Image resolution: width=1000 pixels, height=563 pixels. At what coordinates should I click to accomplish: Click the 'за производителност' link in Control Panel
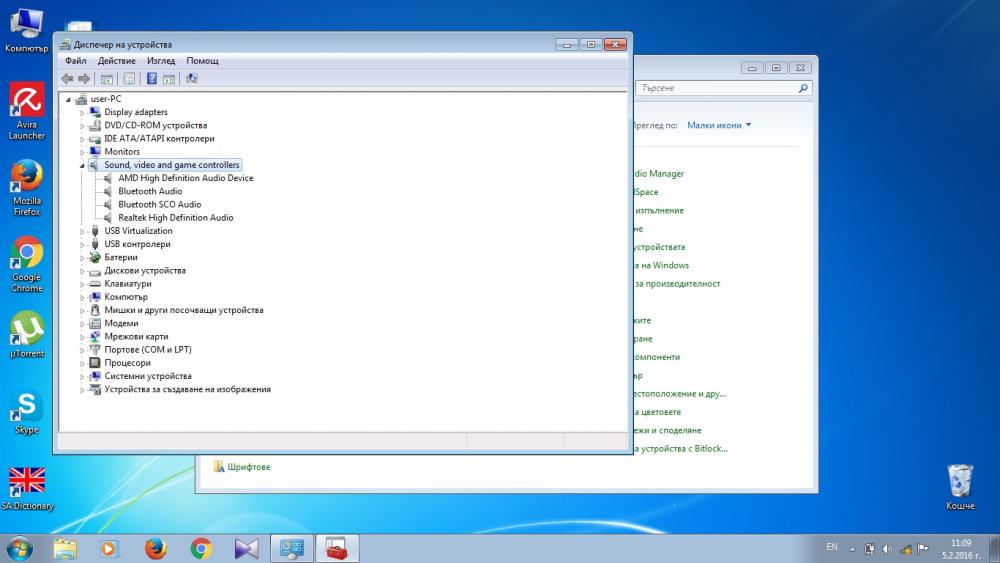point(677,284)
